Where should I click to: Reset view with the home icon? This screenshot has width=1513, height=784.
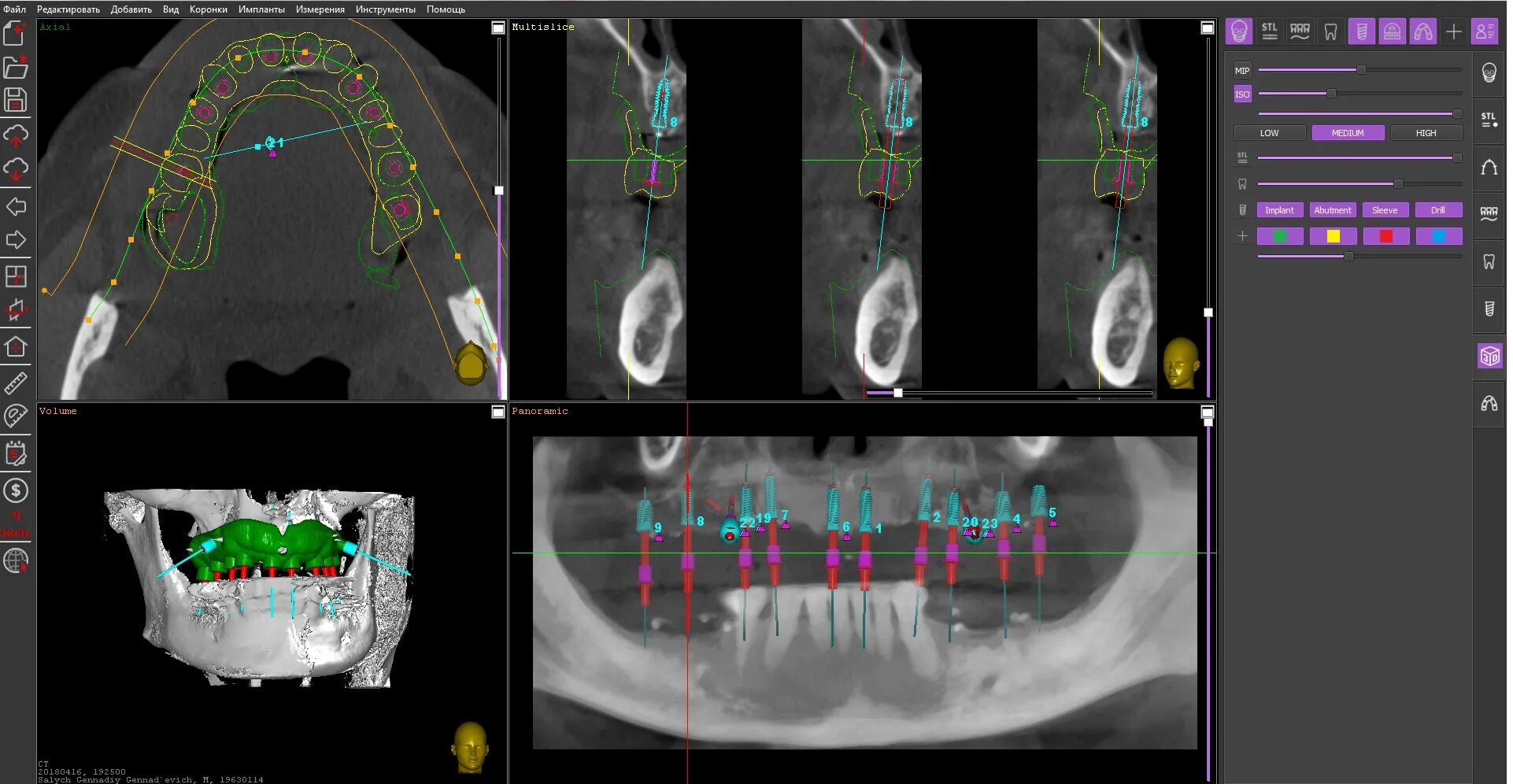[x=16, y=346]
